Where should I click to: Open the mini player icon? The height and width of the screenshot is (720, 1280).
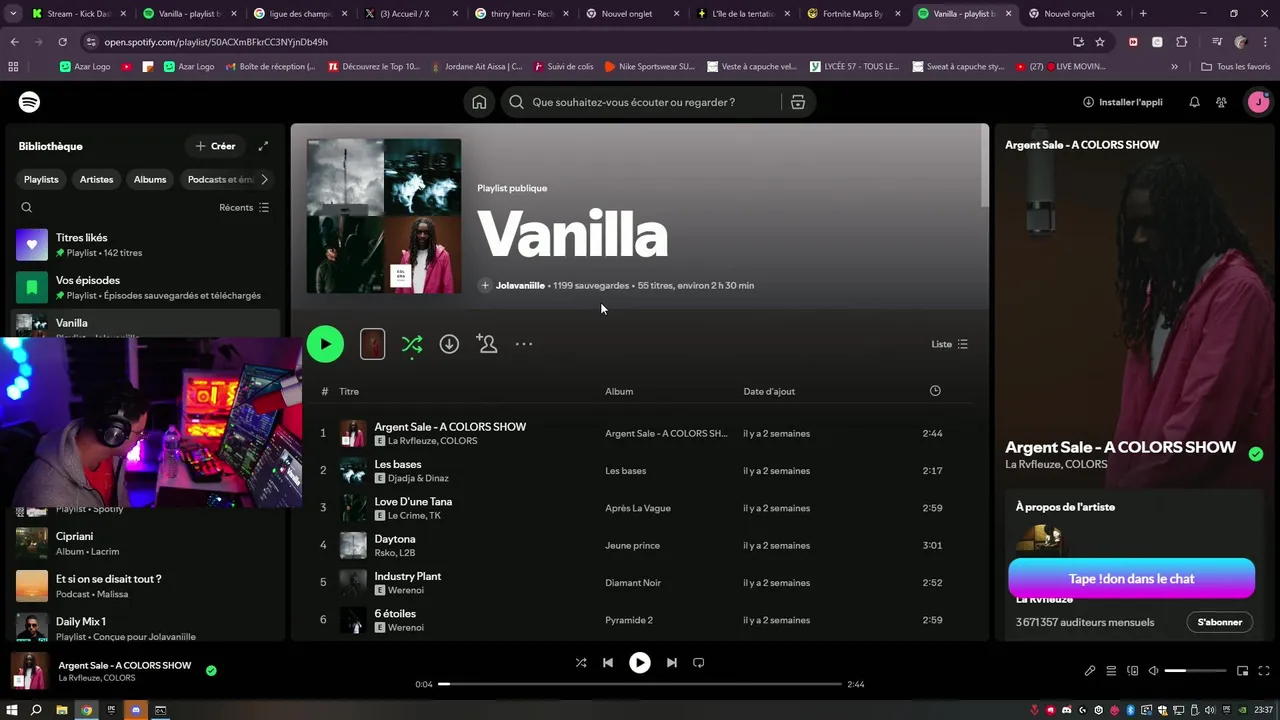(1242, 671)
